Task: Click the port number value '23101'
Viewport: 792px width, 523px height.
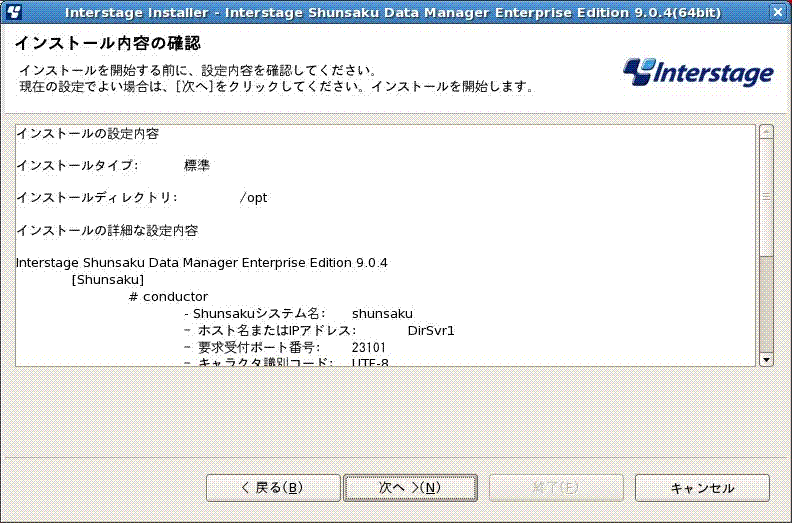Action: [369, 348]
